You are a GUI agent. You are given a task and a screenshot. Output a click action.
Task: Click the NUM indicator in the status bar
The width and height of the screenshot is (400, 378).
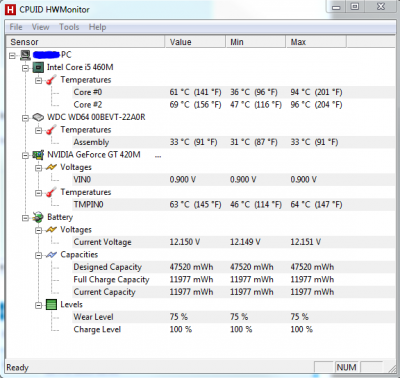click(x=346, y=367)
